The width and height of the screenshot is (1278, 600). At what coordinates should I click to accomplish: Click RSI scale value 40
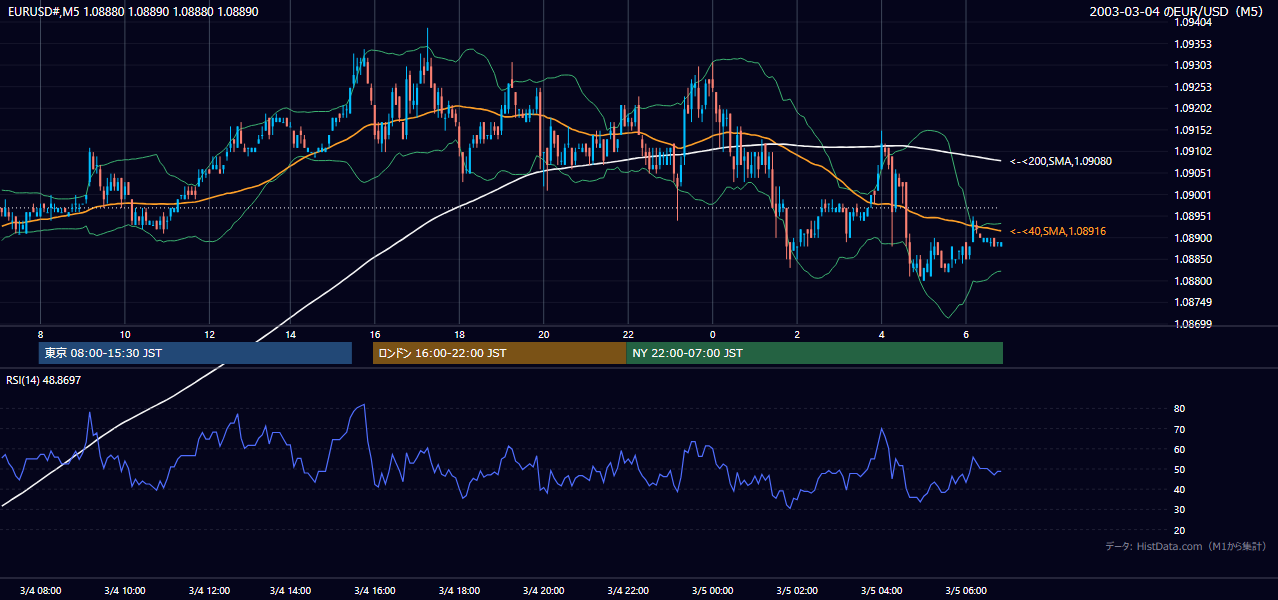(x=1179, y=489)
